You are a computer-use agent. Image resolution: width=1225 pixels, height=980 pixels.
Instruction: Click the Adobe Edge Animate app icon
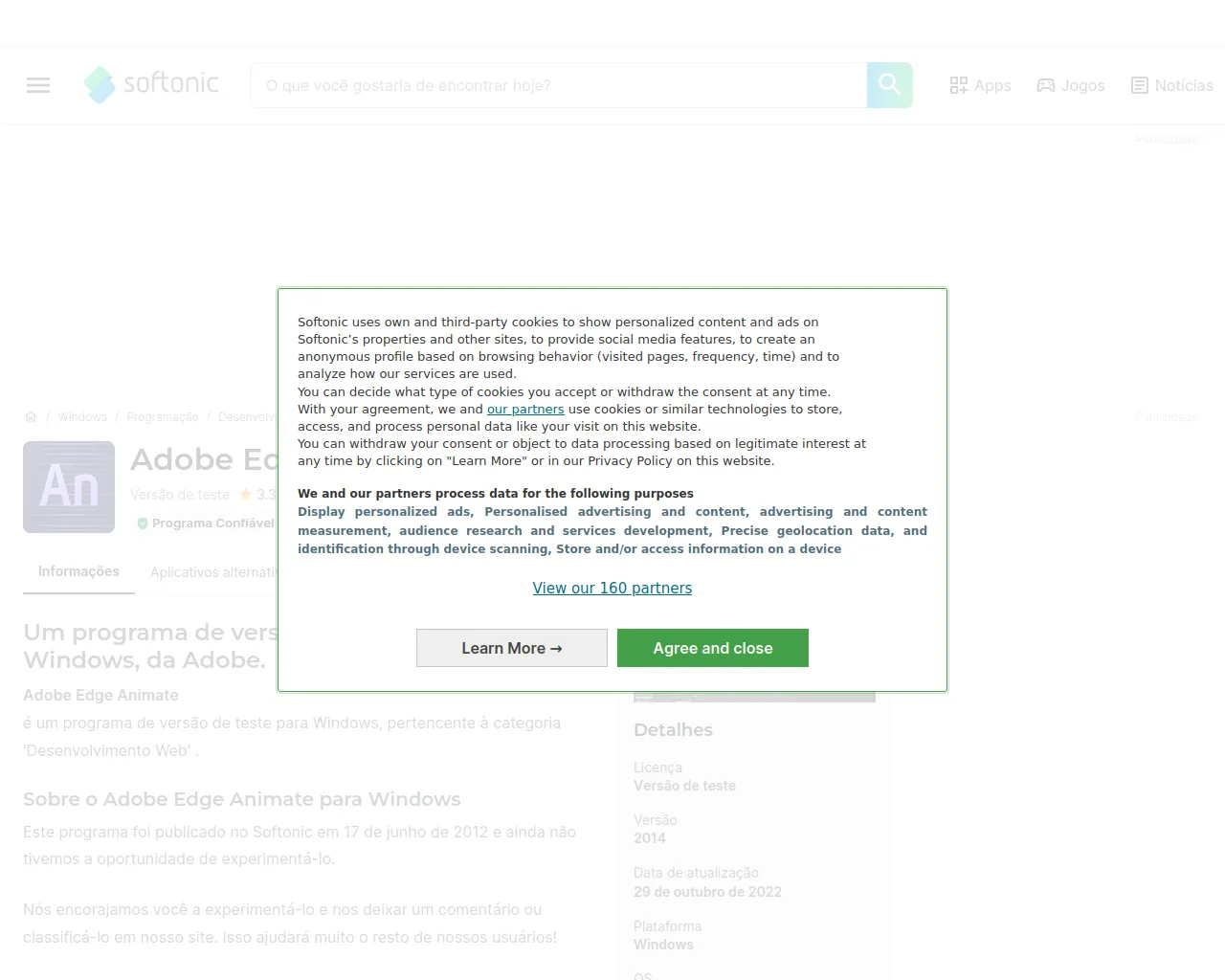coord(69,487)
